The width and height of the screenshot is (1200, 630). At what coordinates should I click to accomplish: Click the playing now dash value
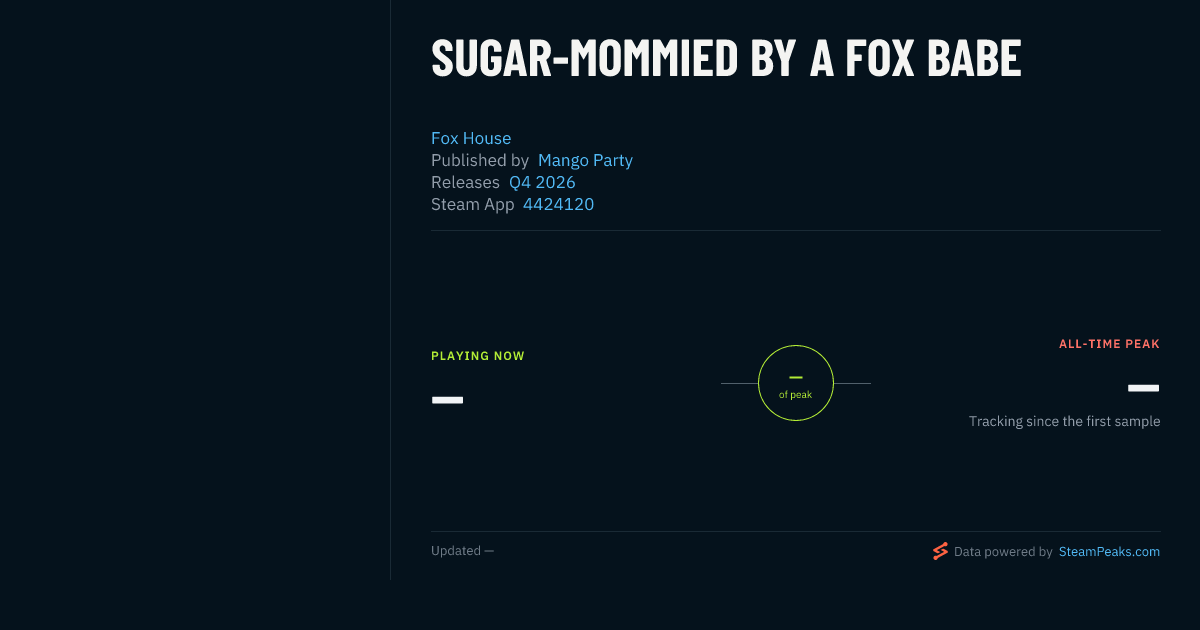point(447,400)
